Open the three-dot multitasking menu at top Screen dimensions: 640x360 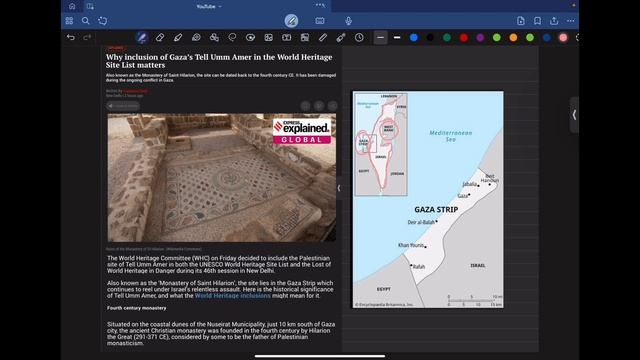coord(320,5)
